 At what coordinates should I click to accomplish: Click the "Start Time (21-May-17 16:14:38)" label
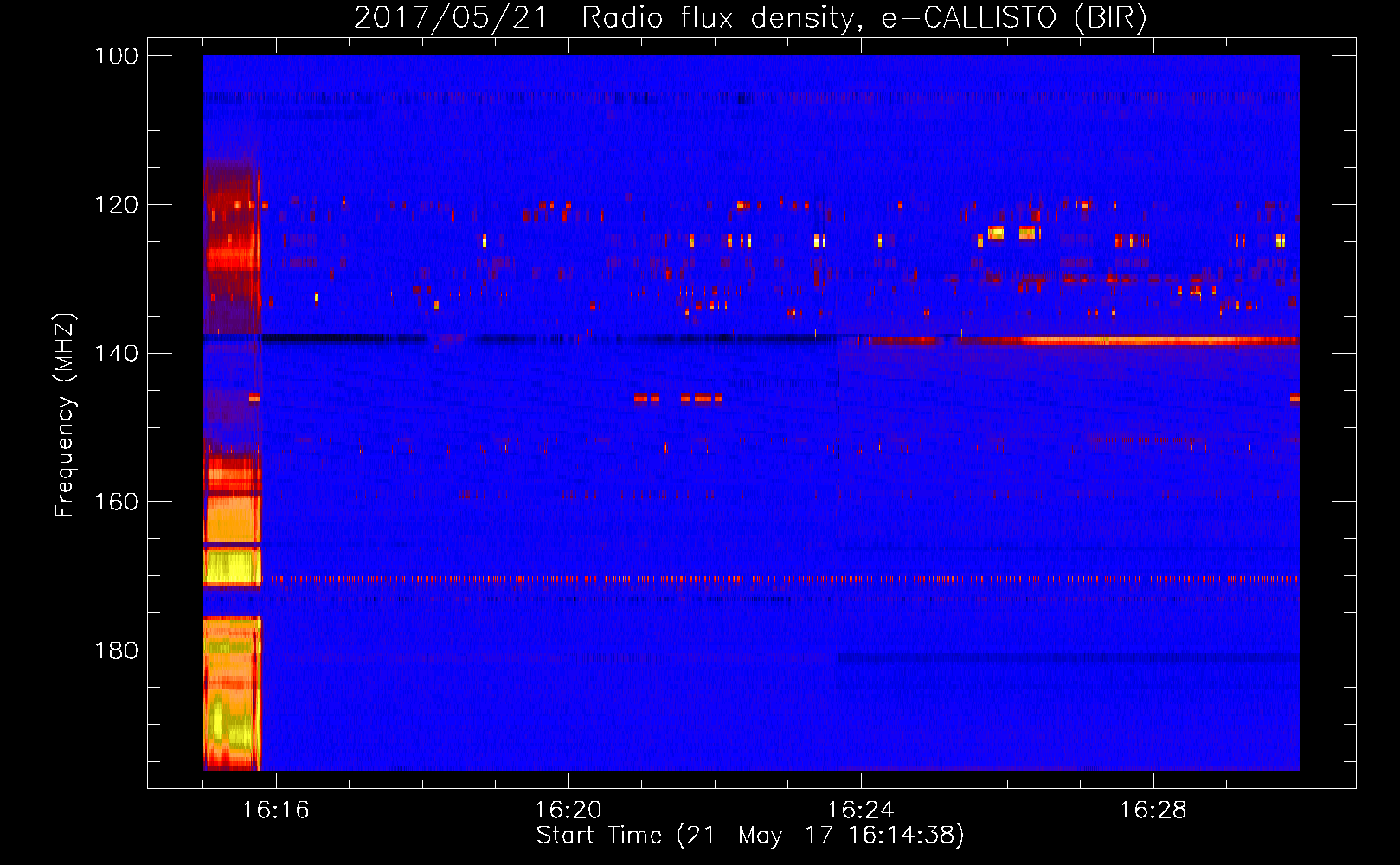point(750,835)
